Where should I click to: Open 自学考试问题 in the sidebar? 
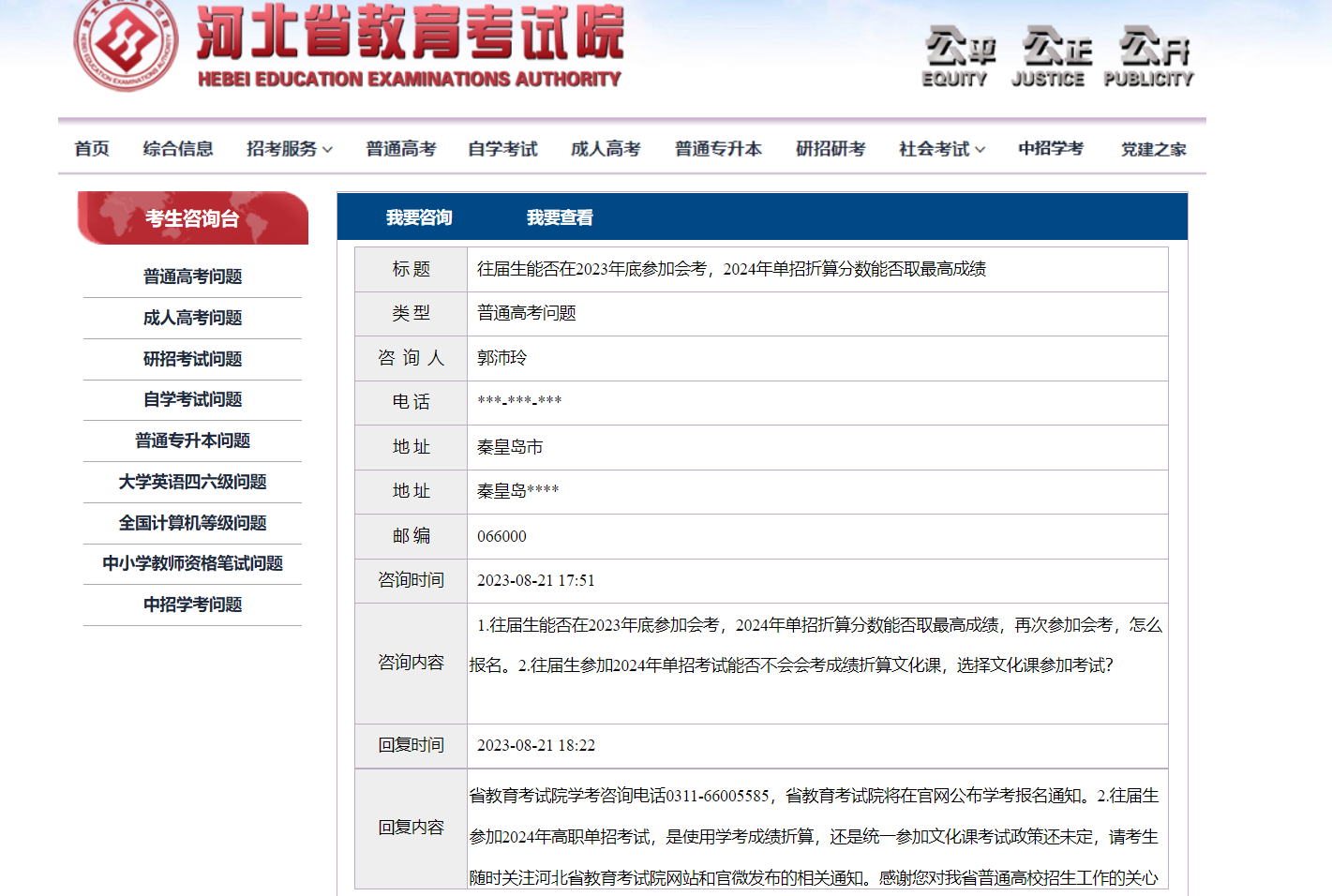[x=192, y=399]
